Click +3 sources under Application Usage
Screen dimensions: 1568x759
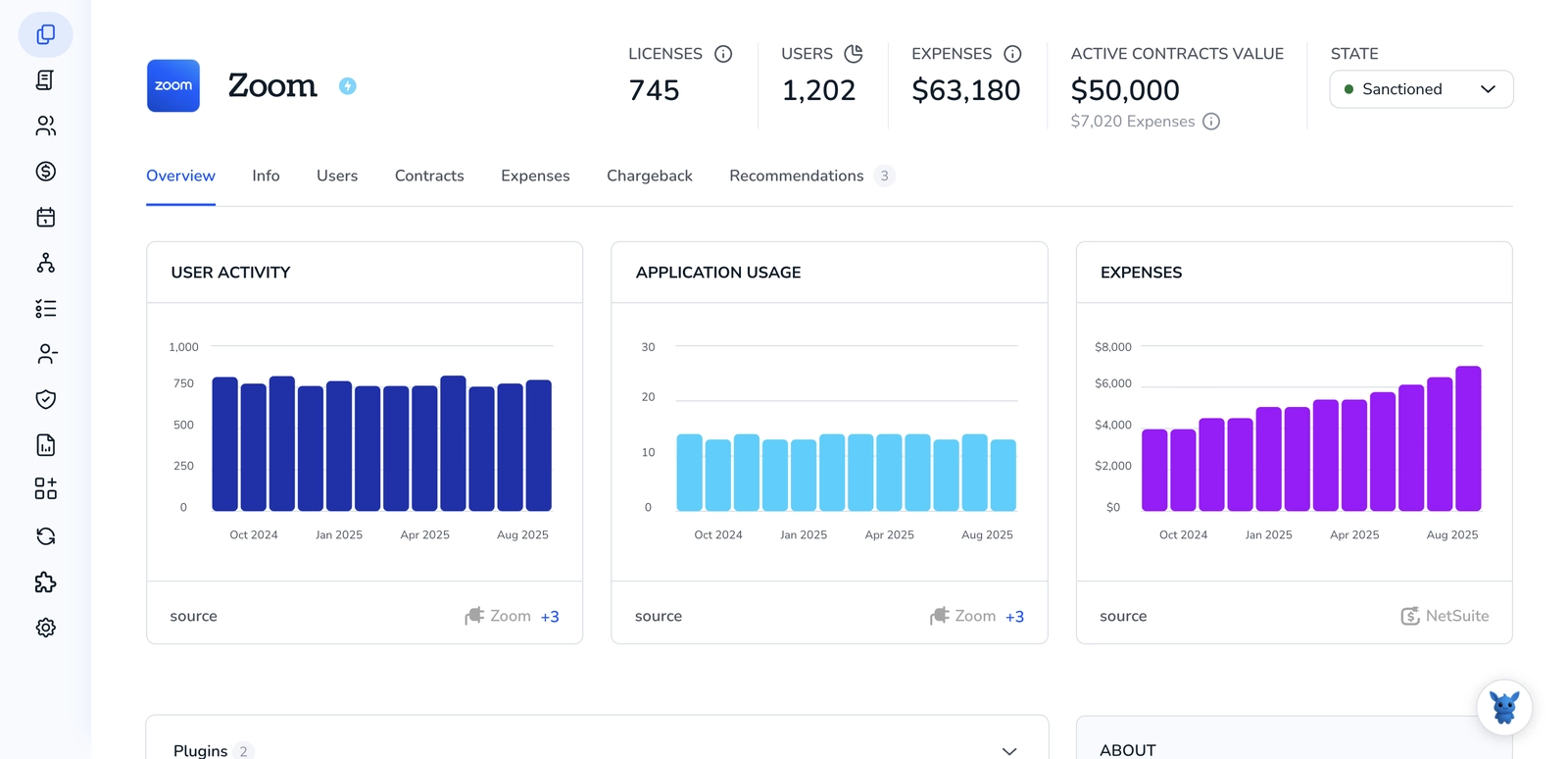click(x=1014, y=617)
